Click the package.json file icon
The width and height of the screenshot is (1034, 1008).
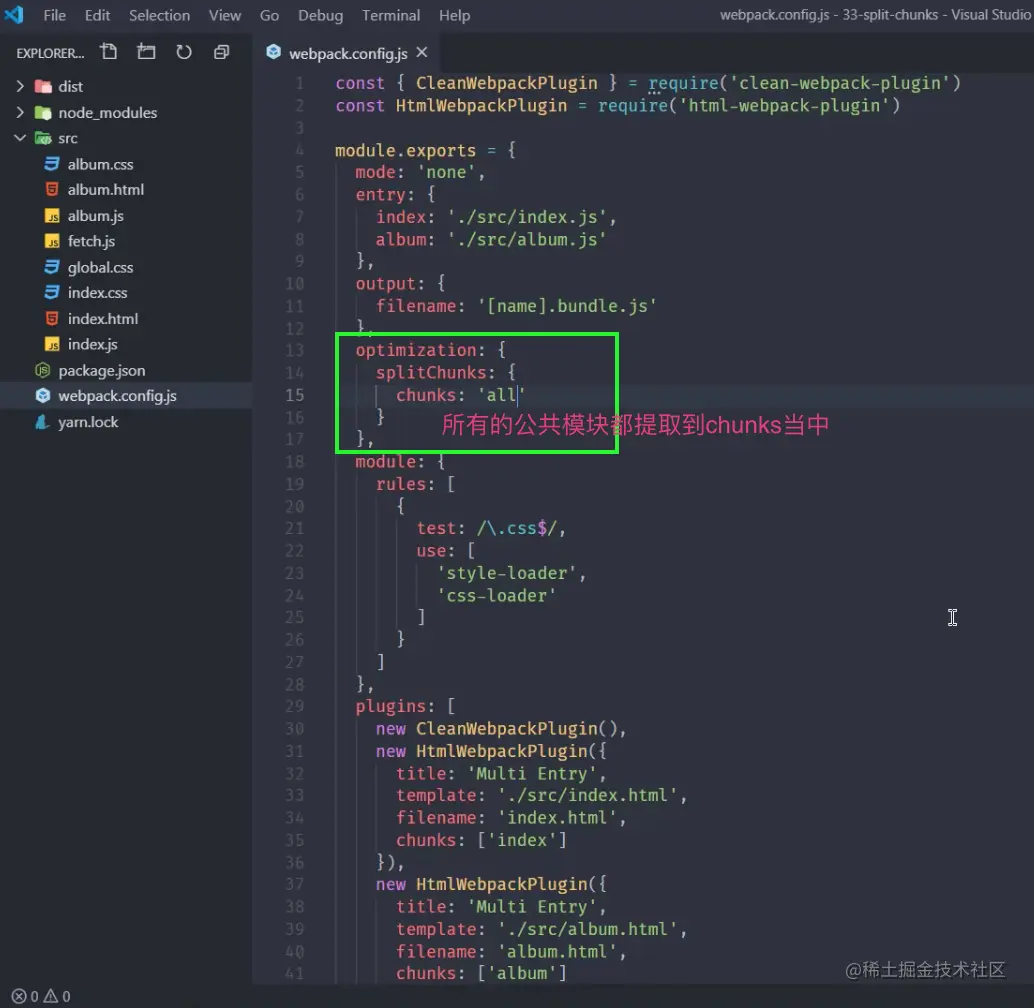(x=43, y=371)
